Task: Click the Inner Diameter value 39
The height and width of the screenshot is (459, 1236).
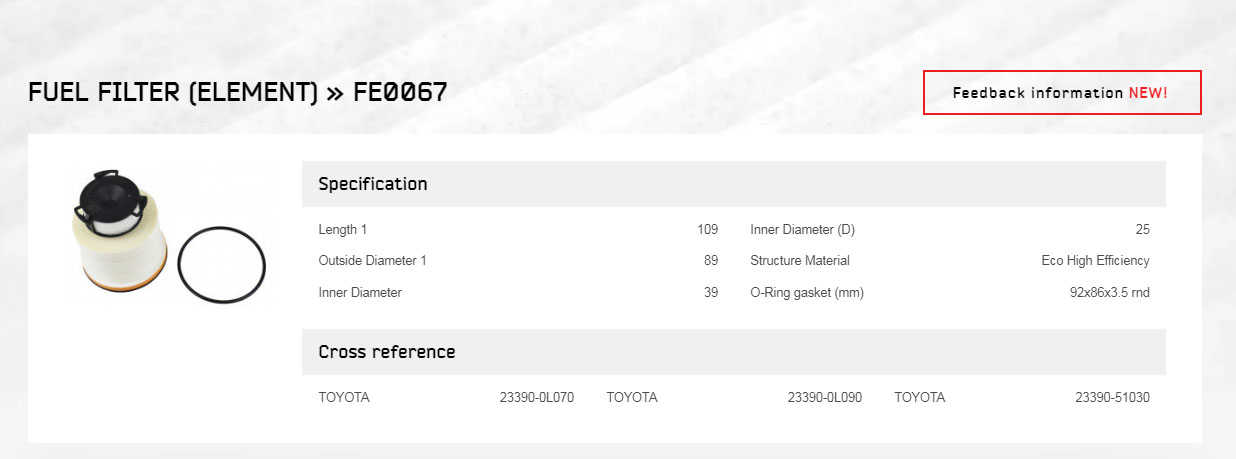Action: (711, 293)
